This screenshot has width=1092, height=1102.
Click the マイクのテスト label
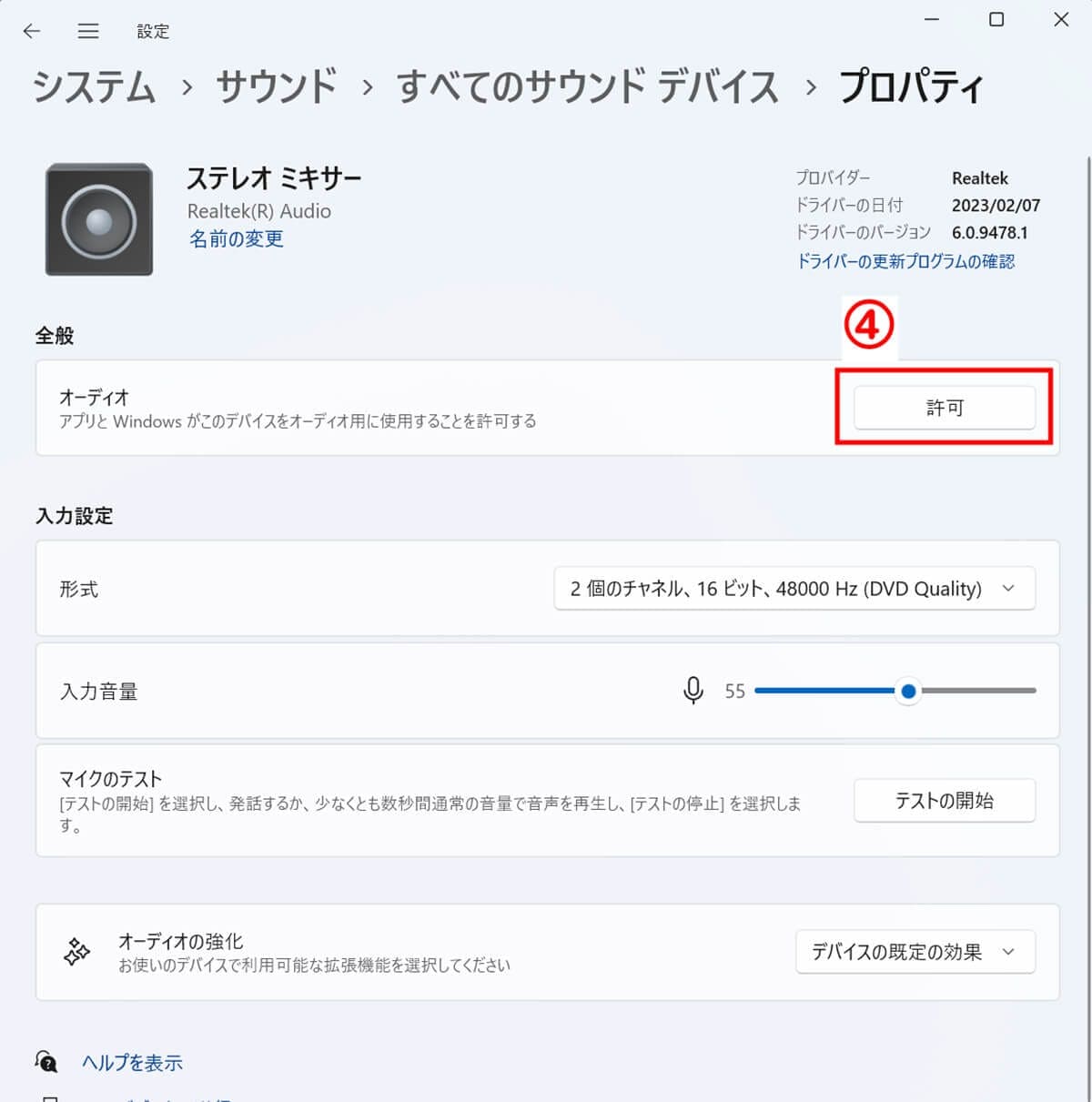point(111,779)
